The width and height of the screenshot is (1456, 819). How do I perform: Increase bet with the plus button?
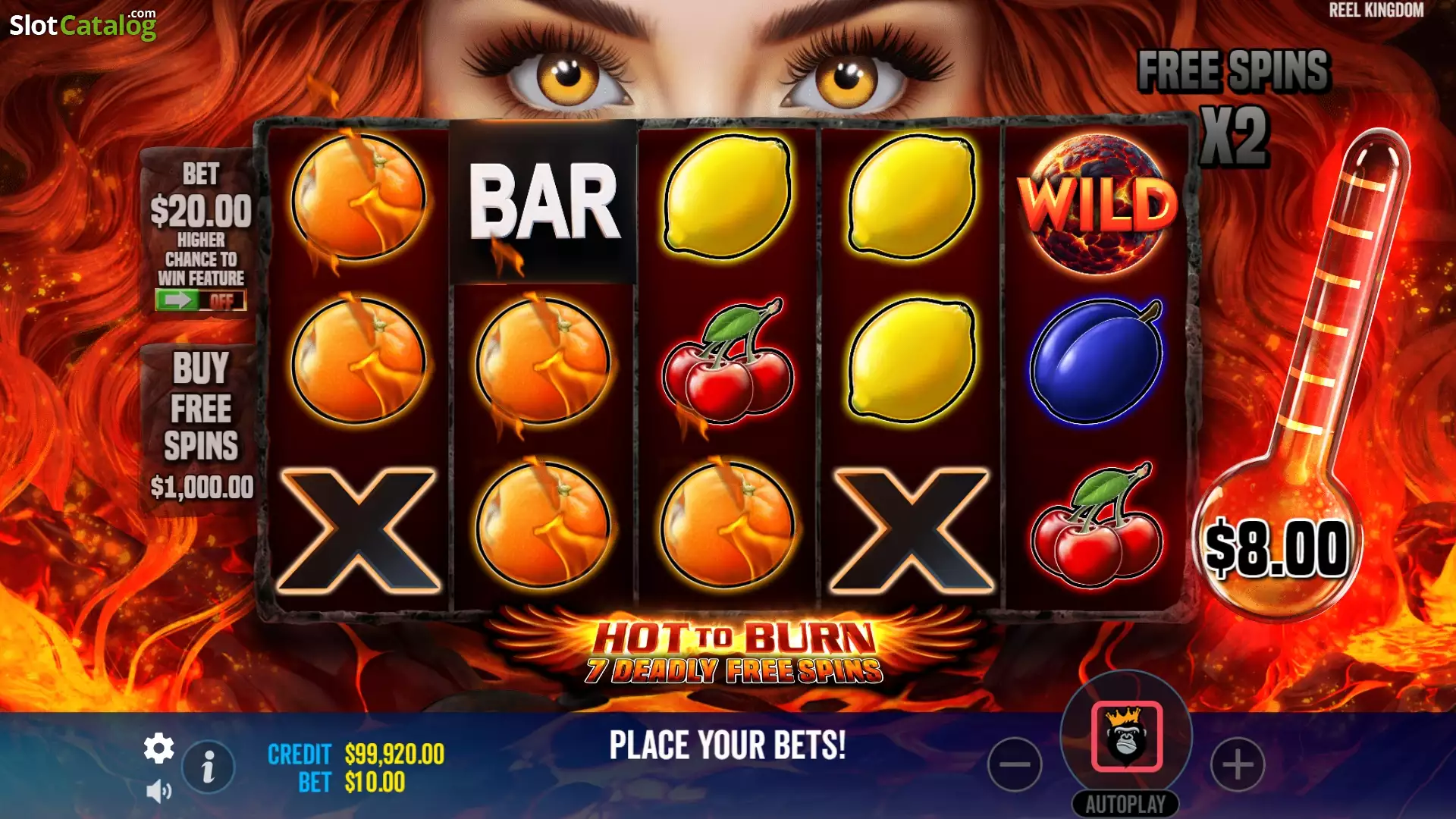tap(1238, 764)
